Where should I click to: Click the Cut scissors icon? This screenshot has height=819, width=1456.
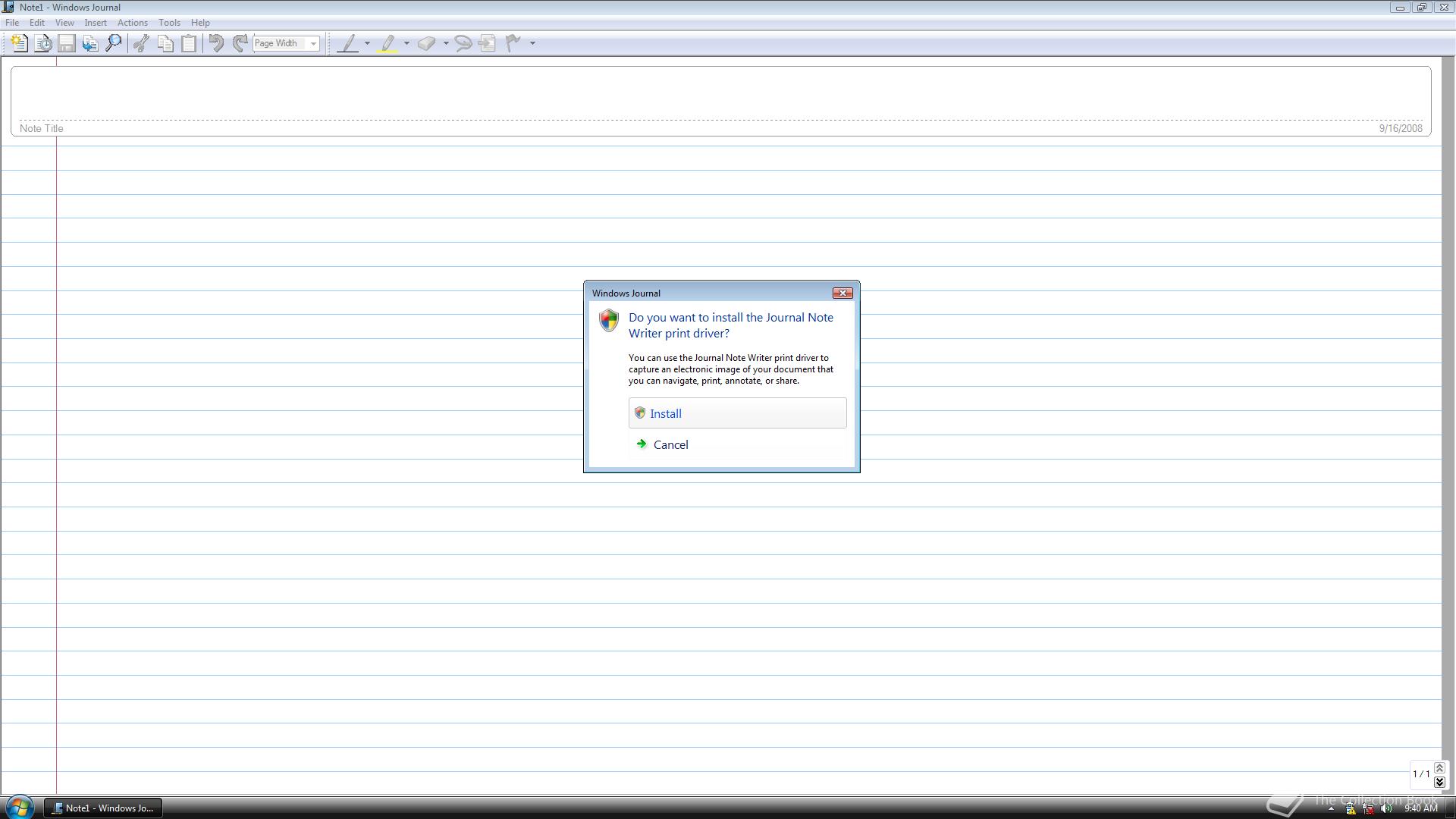(x=141, y=43)
